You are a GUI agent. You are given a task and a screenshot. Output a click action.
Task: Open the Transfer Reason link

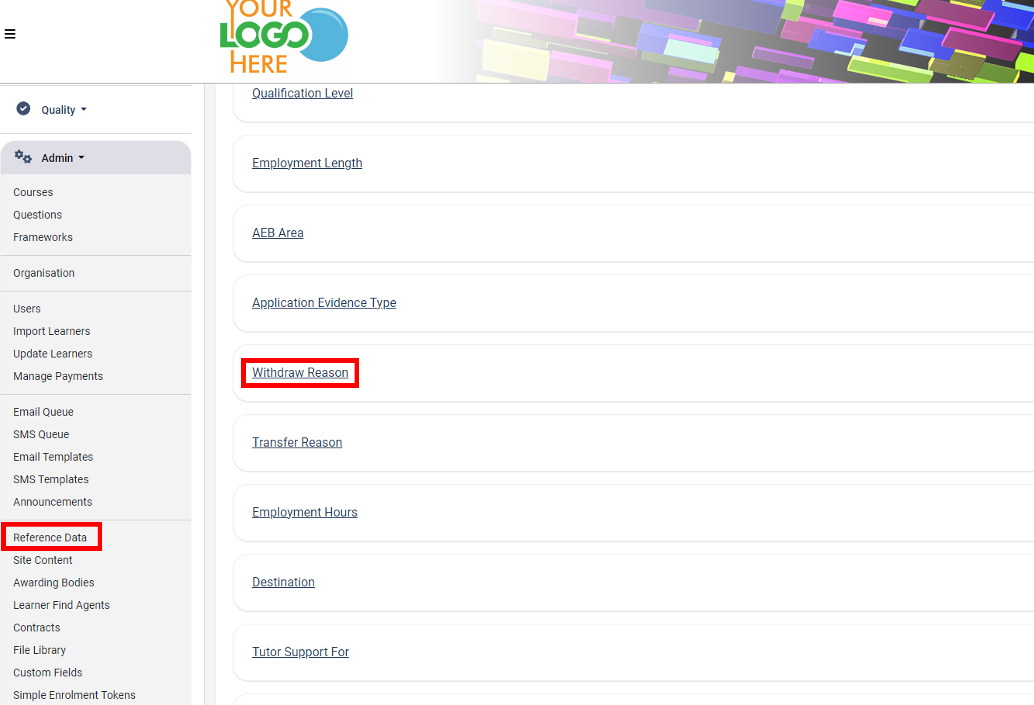(x=297, y=443)
